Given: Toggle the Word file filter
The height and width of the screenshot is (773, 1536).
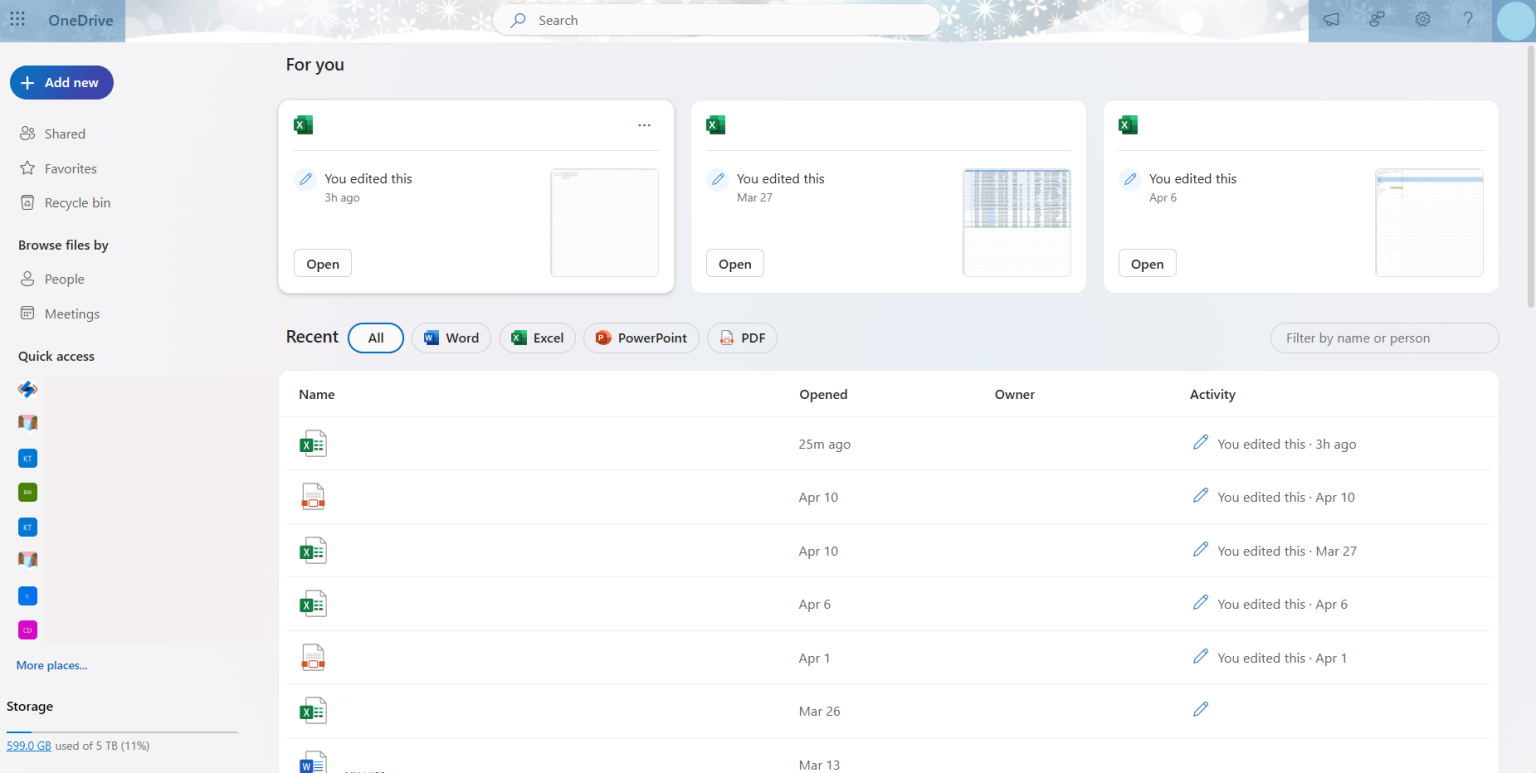Looking at the screenshot, I should click(x=451, y=338).
